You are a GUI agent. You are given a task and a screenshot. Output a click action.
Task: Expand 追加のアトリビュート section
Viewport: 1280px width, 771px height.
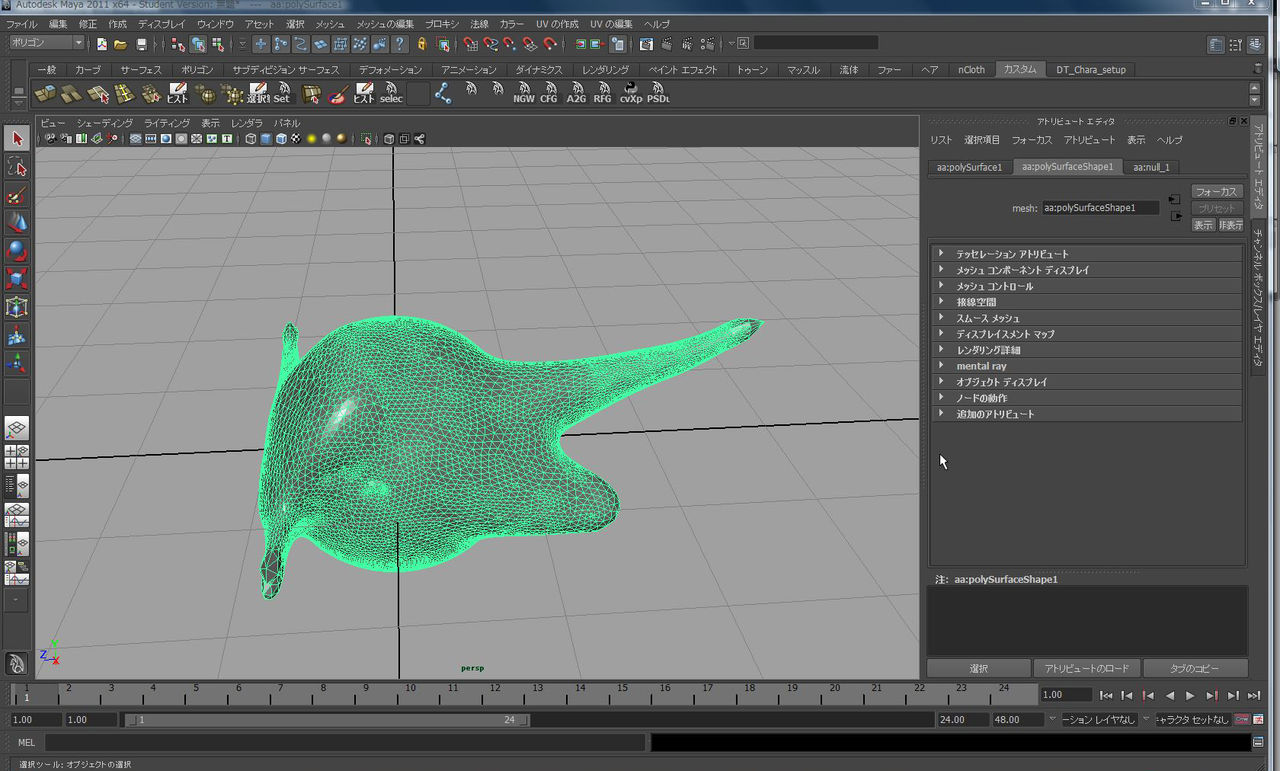1086,414
